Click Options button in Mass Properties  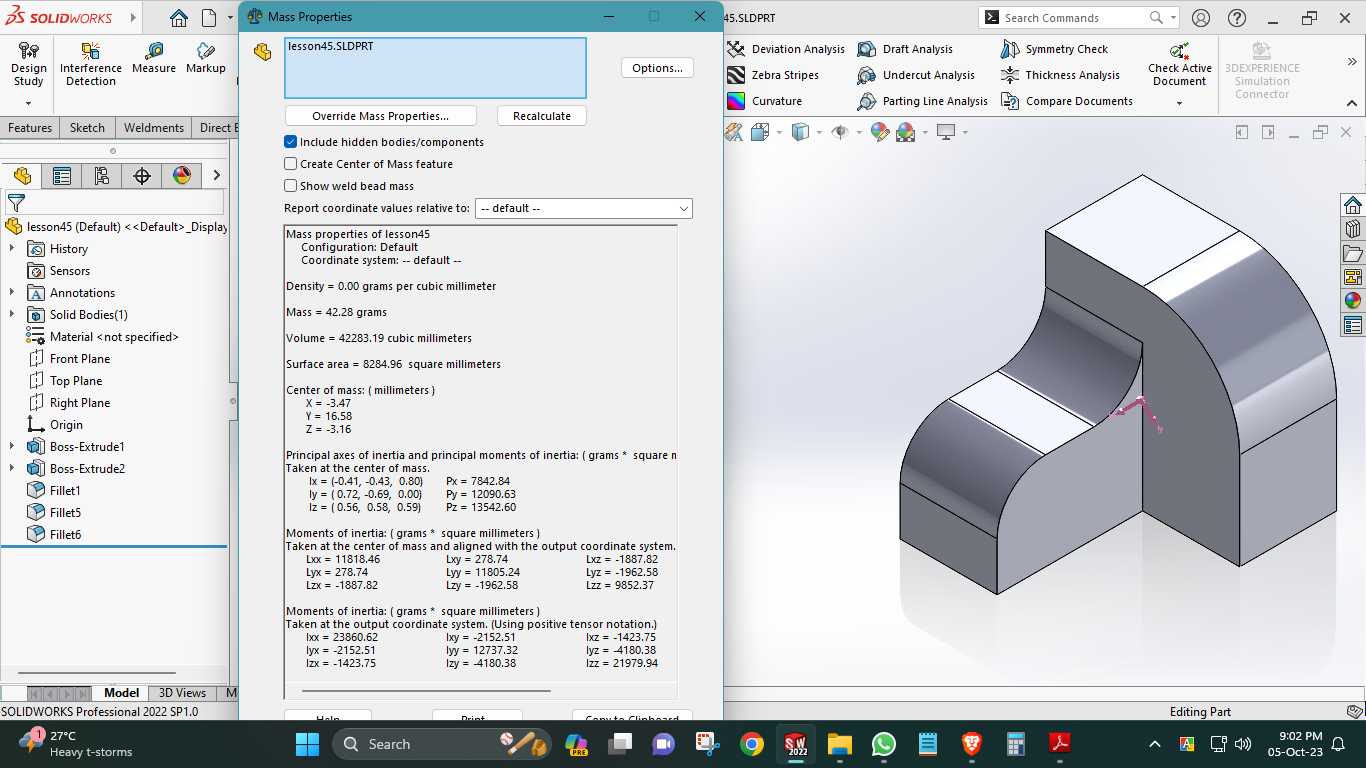pyautogui.click(x=657, y=68)
